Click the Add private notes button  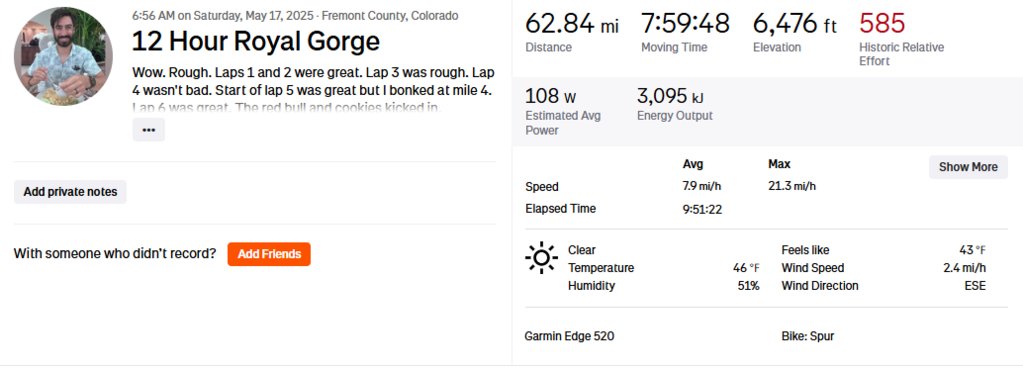pyautogui.click(x=70, y=192)
